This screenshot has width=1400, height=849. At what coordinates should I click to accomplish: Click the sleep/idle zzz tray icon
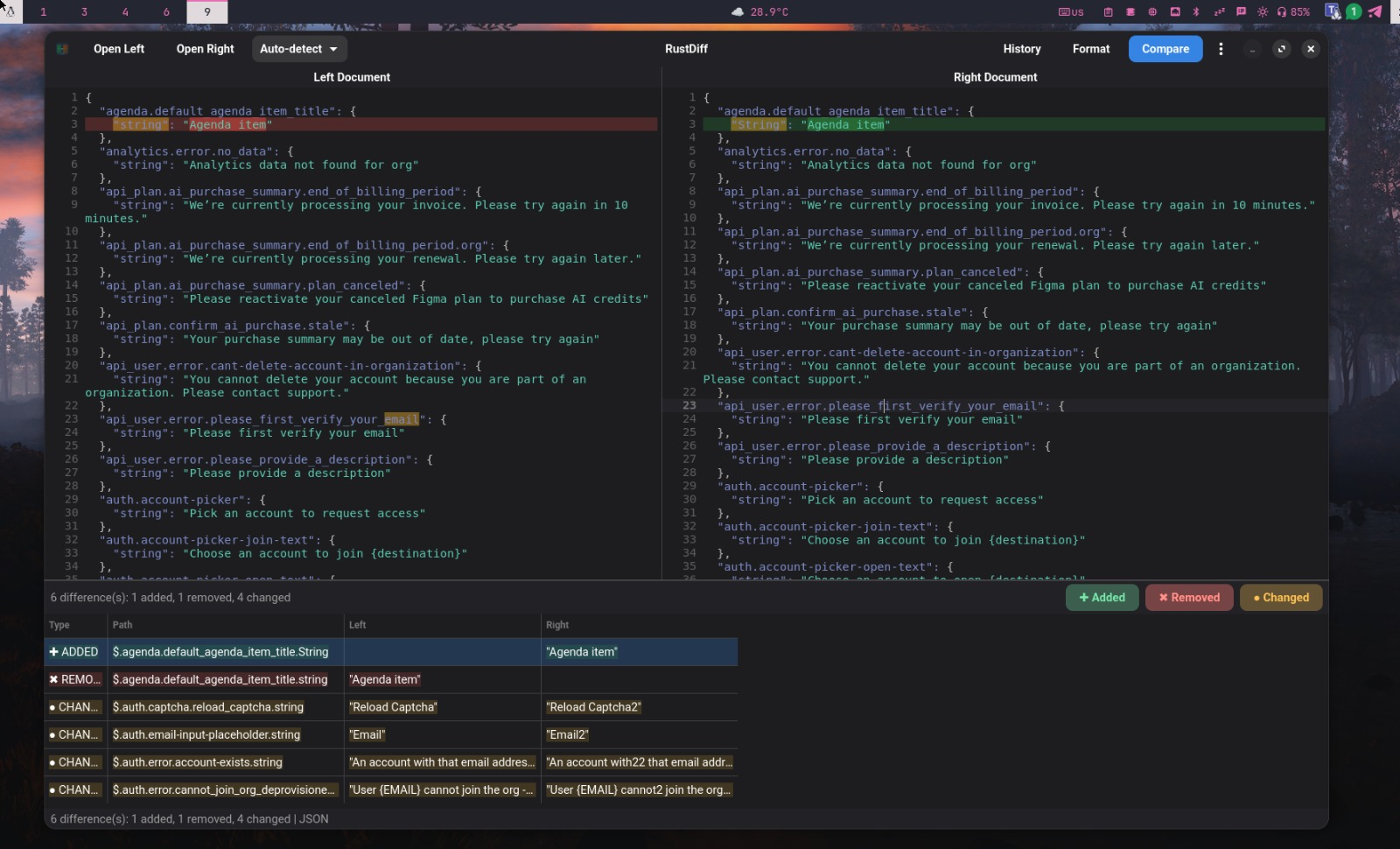1219,11
